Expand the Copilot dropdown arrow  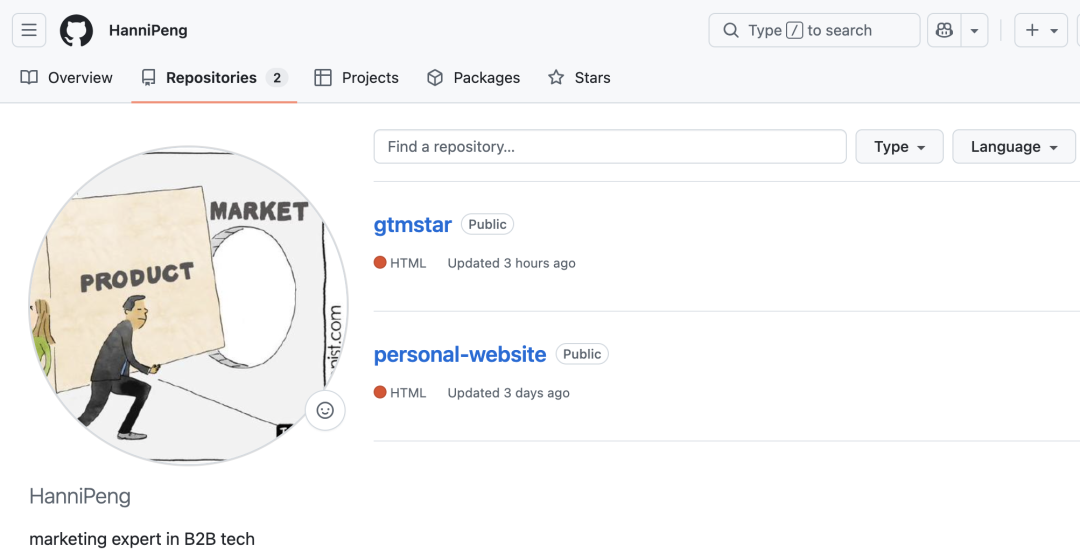(x=974, y=30)
